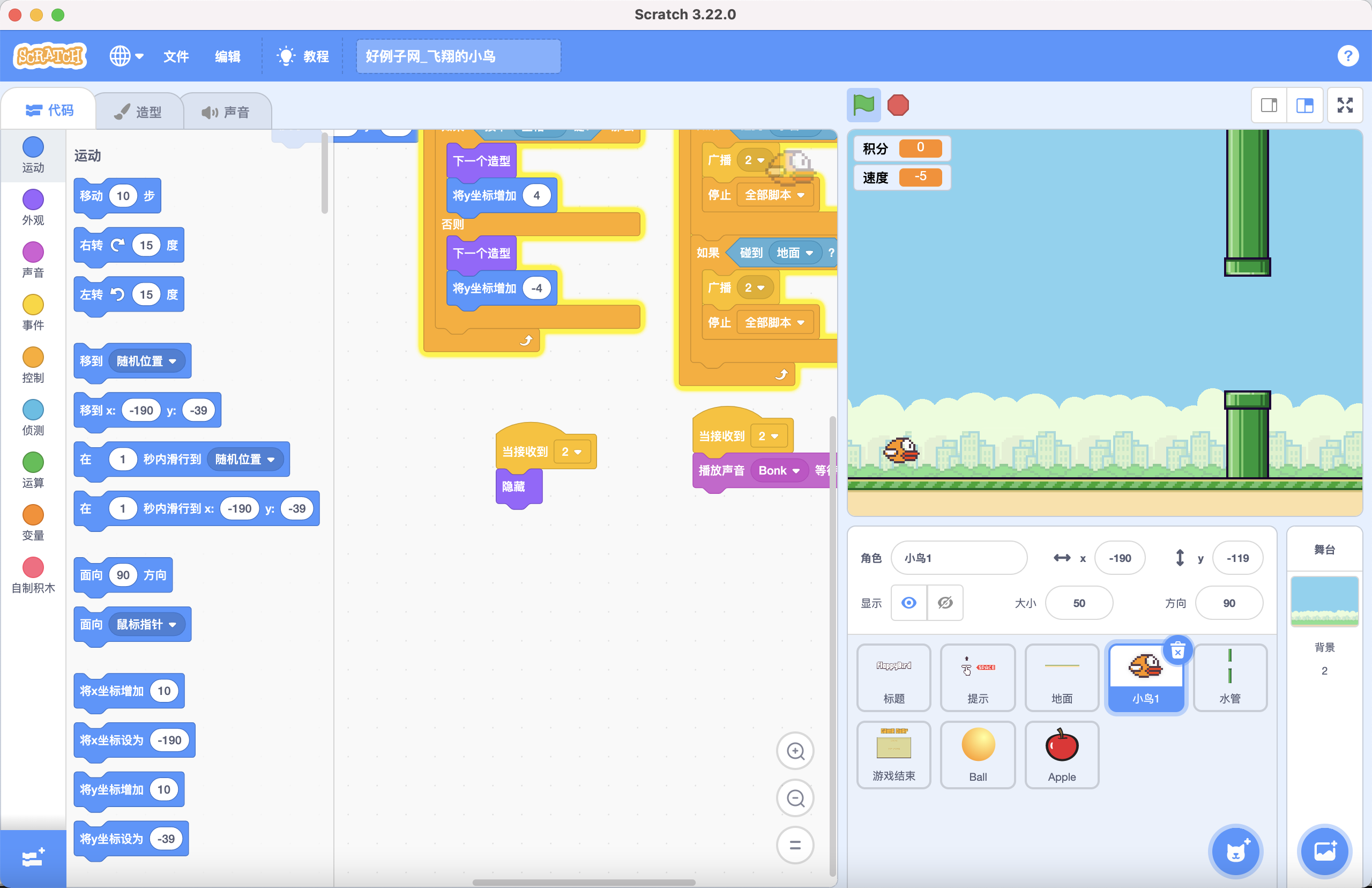Zoom out the code workspace
The image size is (1372, 888).
point(795,798)
